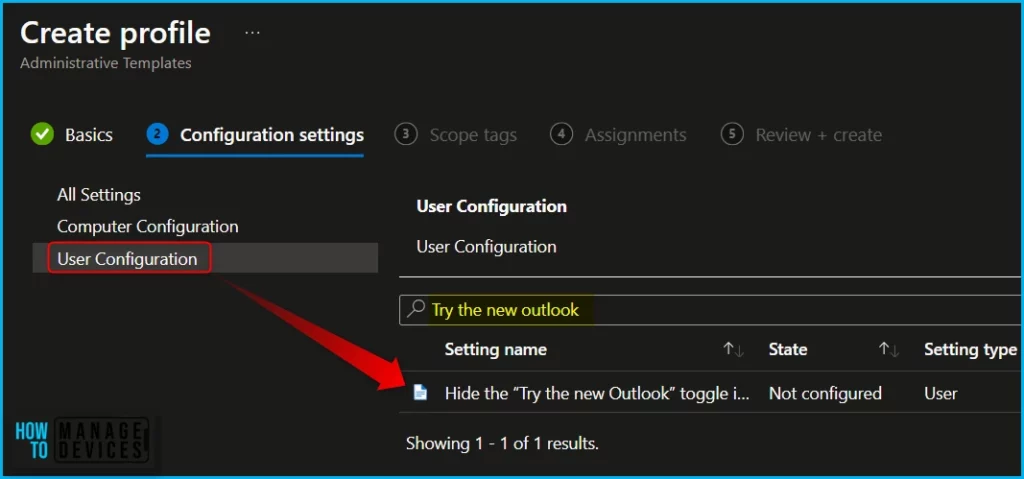Choose Computer Configuration in the tree
Image resolution: width=1024 pixels, height=479 pixels.
pyautogui.click(x=148, y=227)
